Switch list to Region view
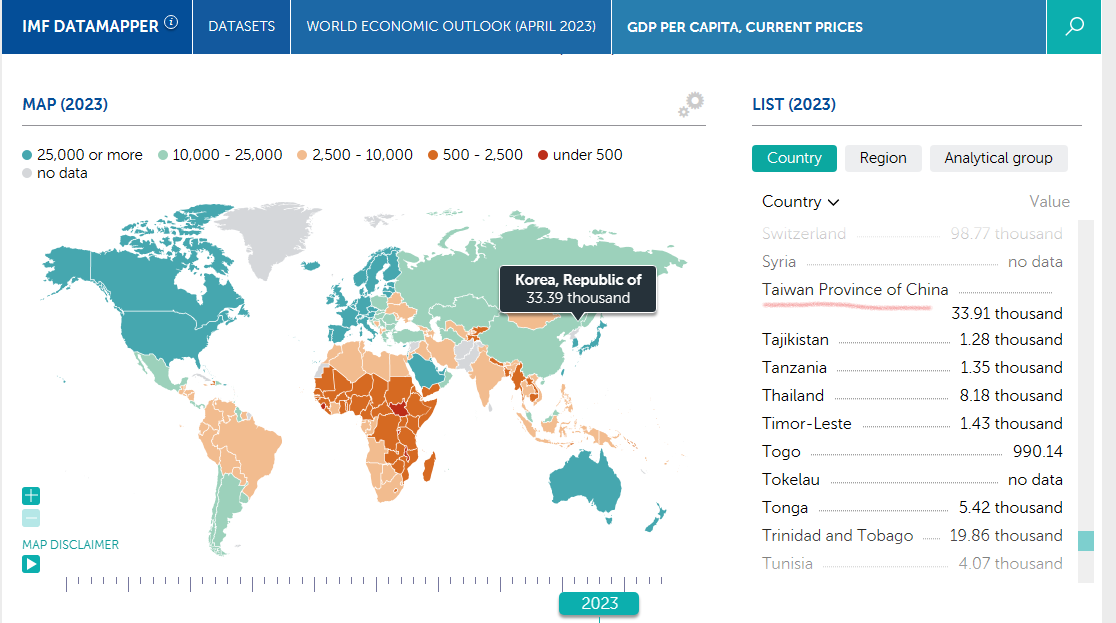Viewport: 1116px width, 623px height. 883,158
